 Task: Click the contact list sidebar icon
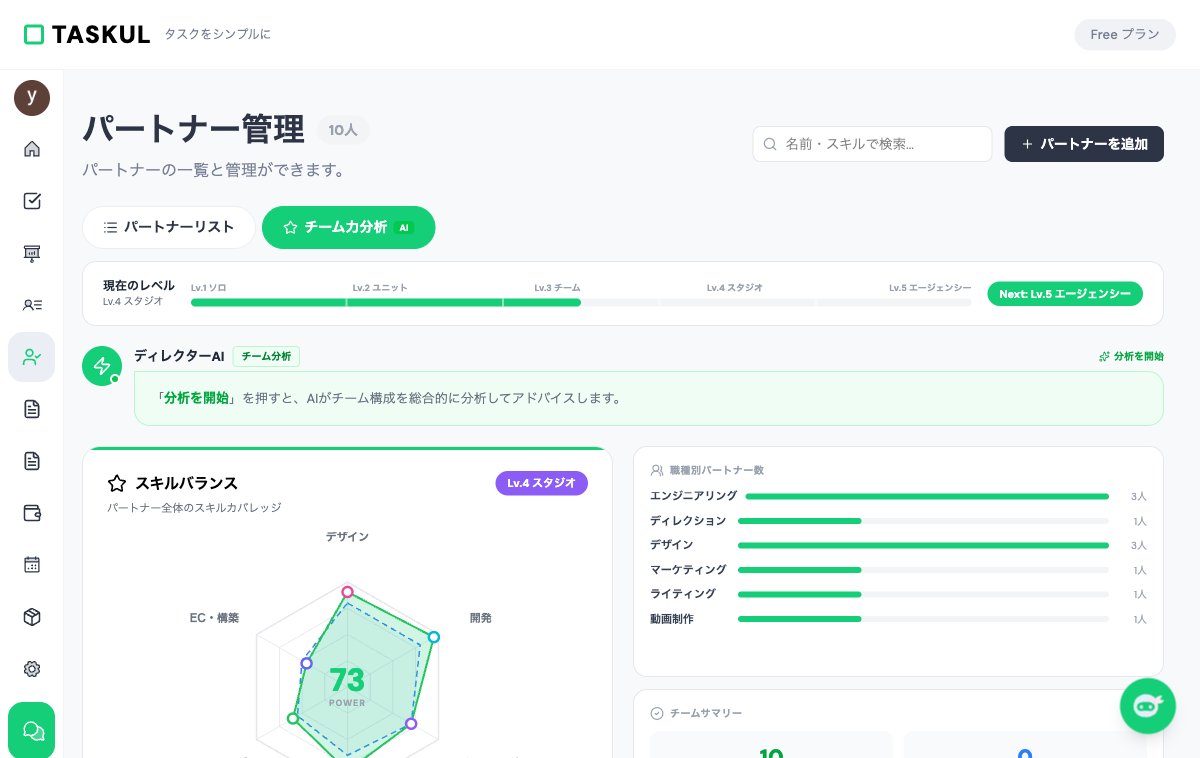point(32,305)
